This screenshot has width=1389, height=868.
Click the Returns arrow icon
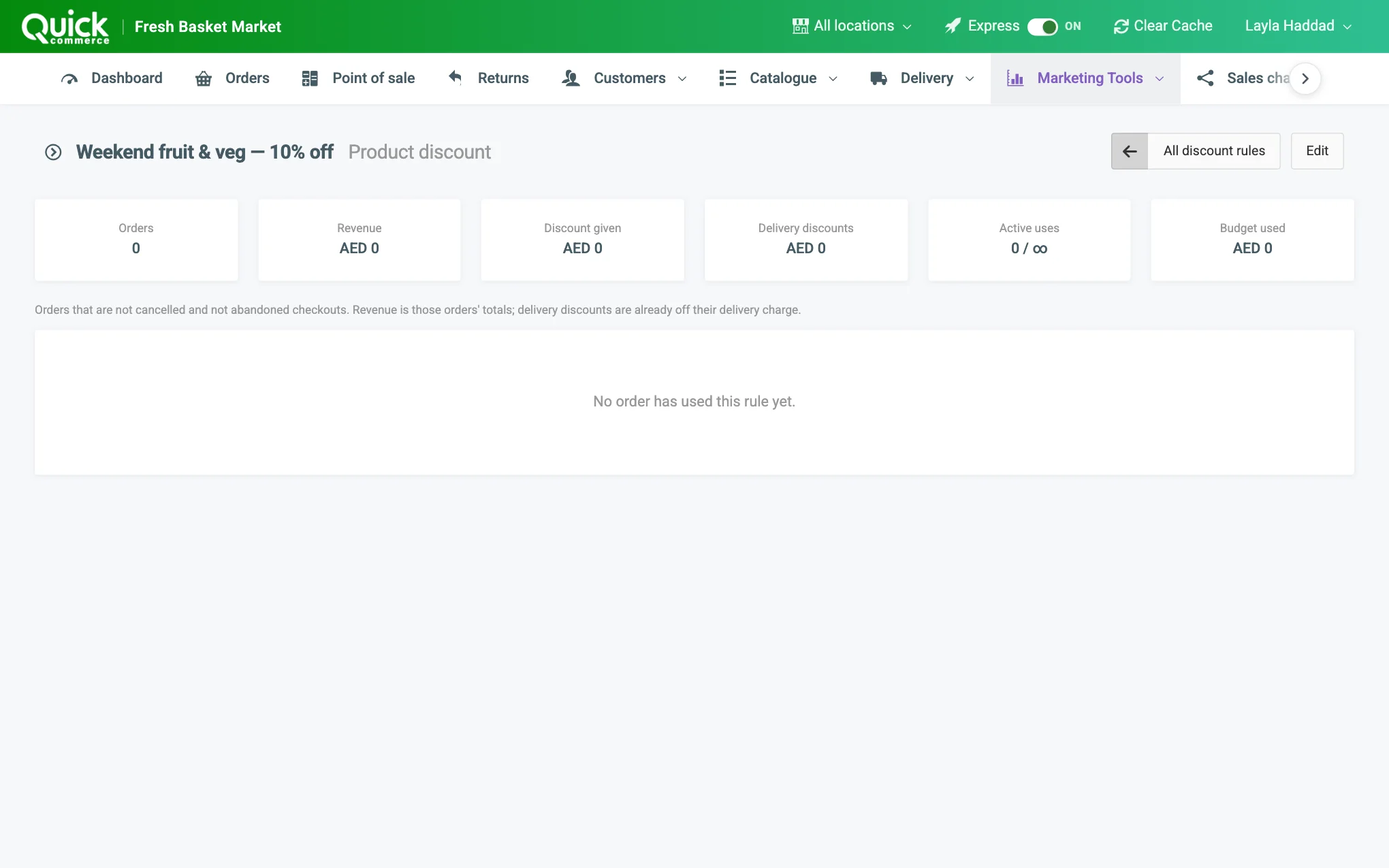point(455,78)
